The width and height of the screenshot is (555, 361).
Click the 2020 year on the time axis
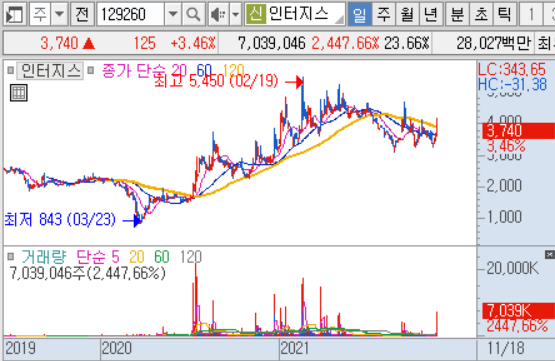point(117,349)
